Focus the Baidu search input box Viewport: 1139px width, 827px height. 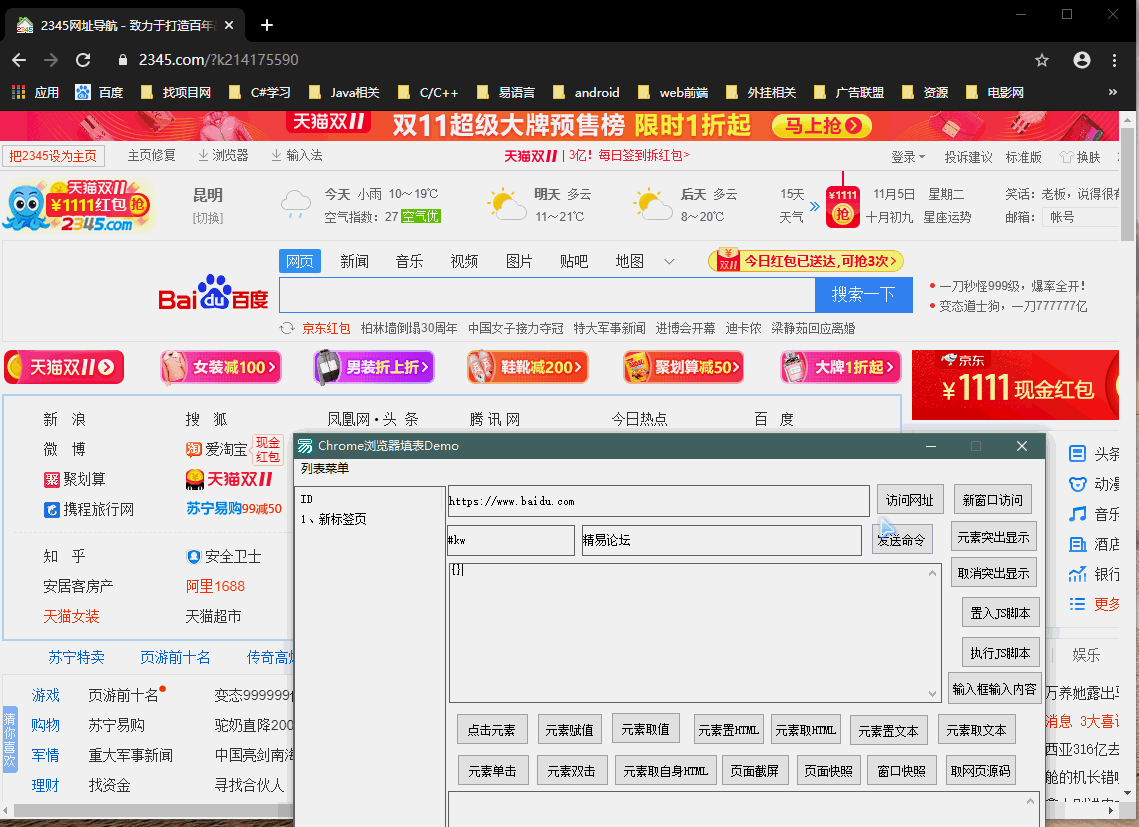pyautogui.click(x=548, y=294)
